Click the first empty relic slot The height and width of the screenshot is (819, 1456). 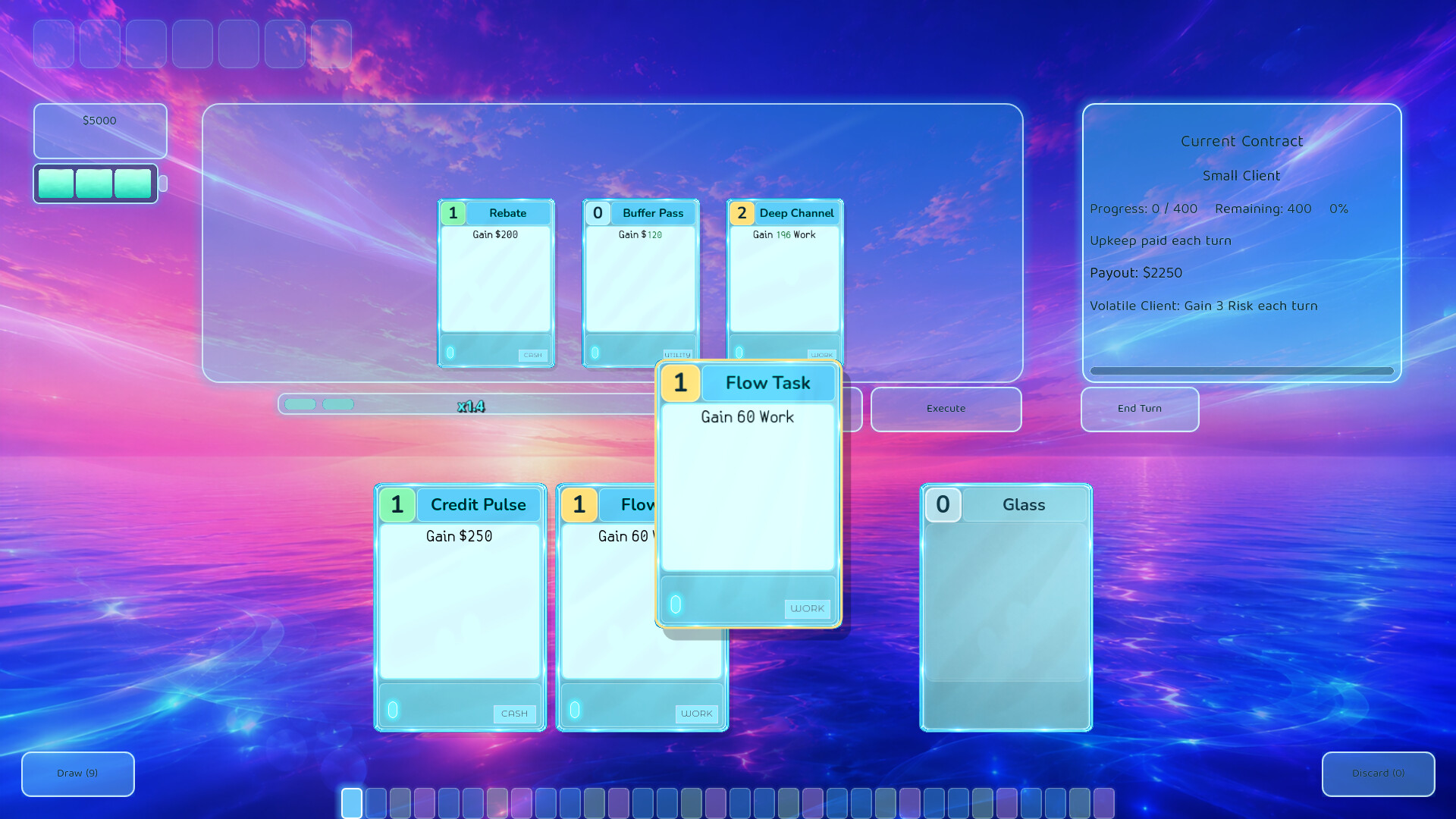(x=54, y=44)
